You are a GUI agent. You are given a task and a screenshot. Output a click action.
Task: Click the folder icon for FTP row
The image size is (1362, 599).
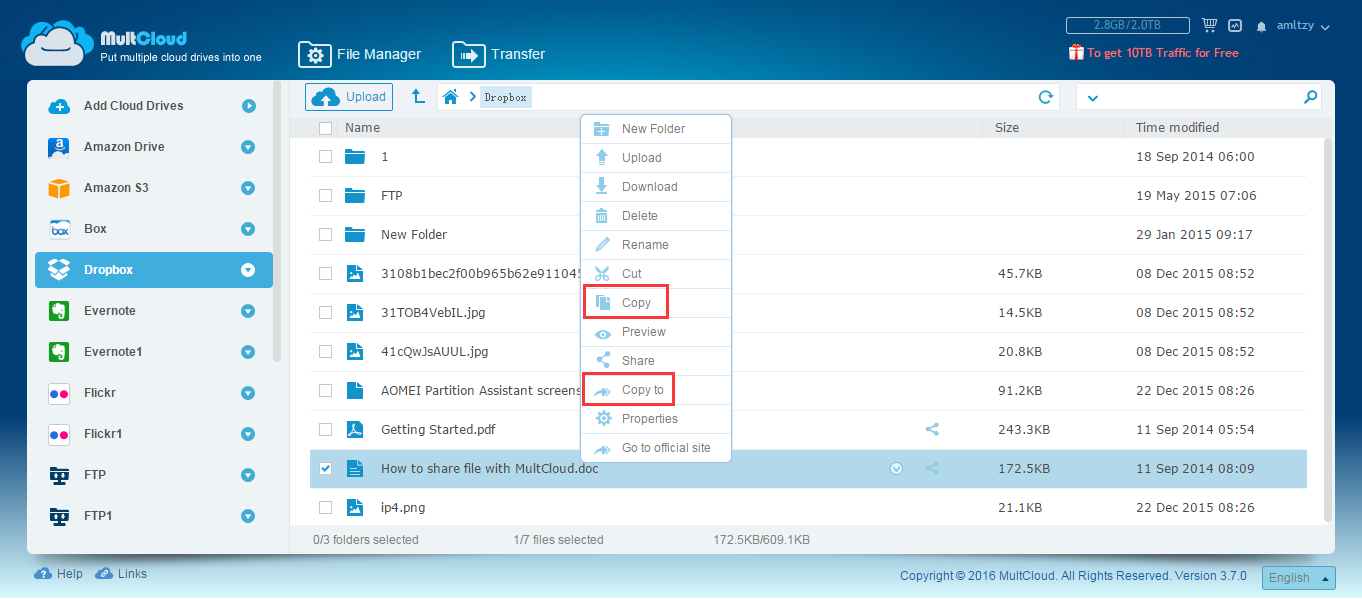tap(354, 196)
